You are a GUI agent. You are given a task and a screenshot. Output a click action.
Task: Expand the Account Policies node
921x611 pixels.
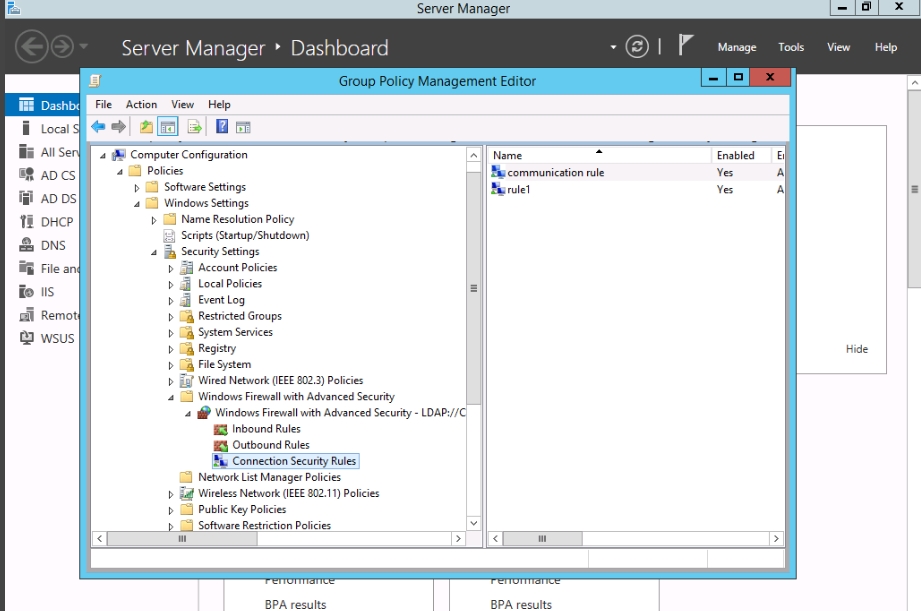click(x=171, y=268)
